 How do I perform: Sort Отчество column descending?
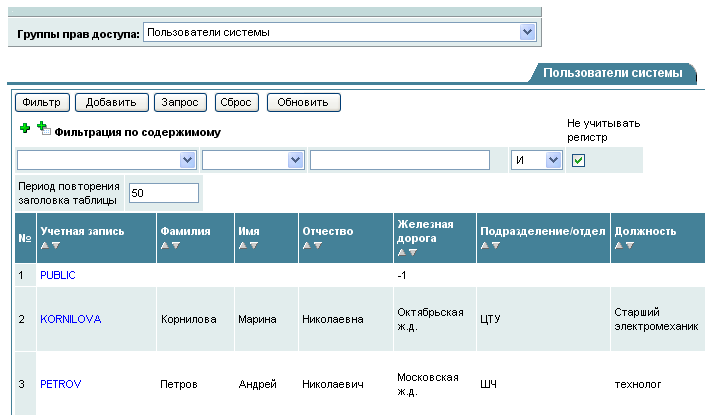tap(318, 245)
